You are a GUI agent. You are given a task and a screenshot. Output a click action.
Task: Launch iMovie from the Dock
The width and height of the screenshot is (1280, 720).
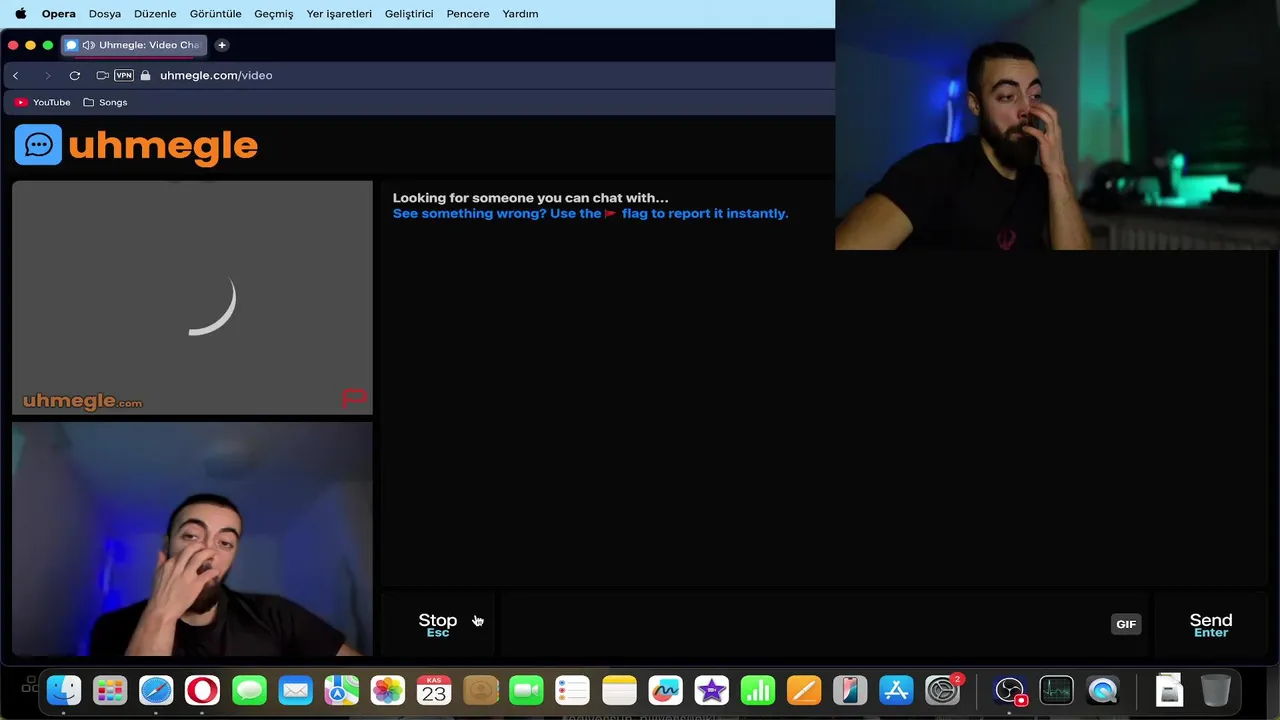711,690
